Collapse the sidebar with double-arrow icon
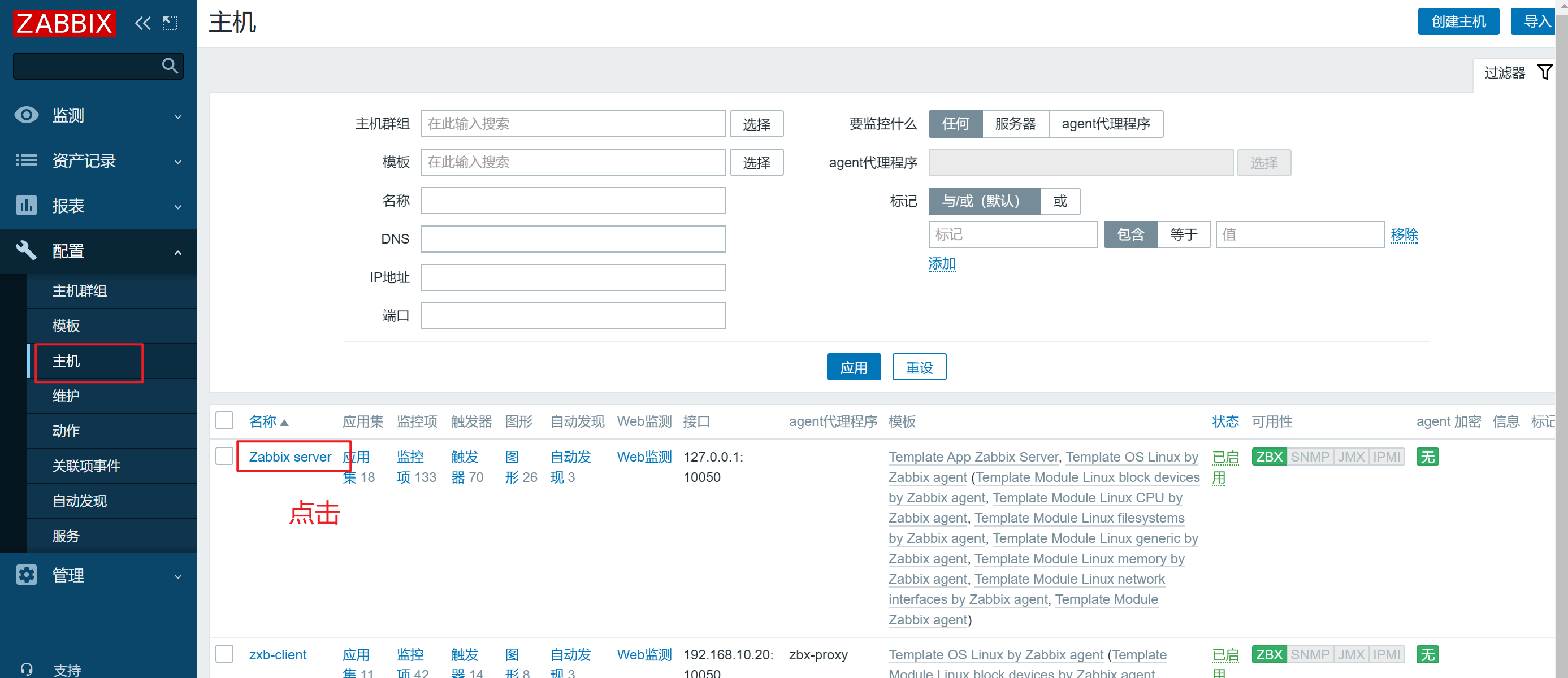Viewport: 1568px width, 678px height. point(142,23)
